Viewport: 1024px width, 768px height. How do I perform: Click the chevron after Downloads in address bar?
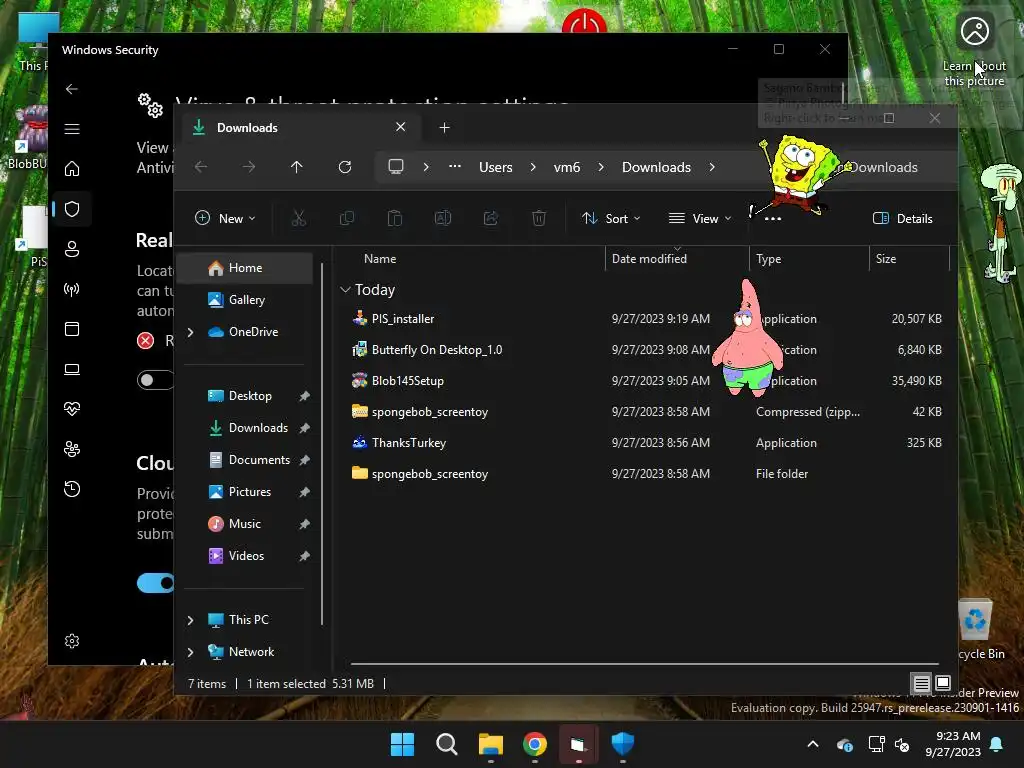click(x=712, y=167)
